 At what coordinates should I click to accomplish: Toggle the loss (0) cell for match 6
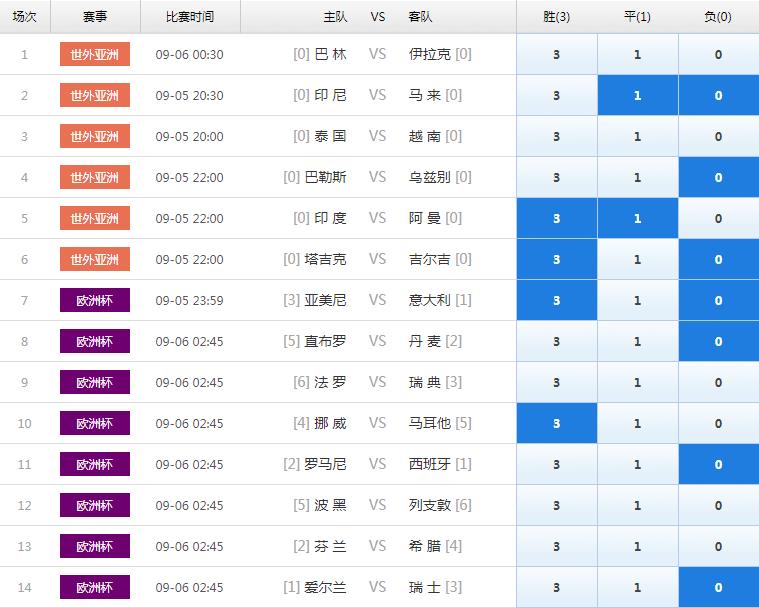718,260
